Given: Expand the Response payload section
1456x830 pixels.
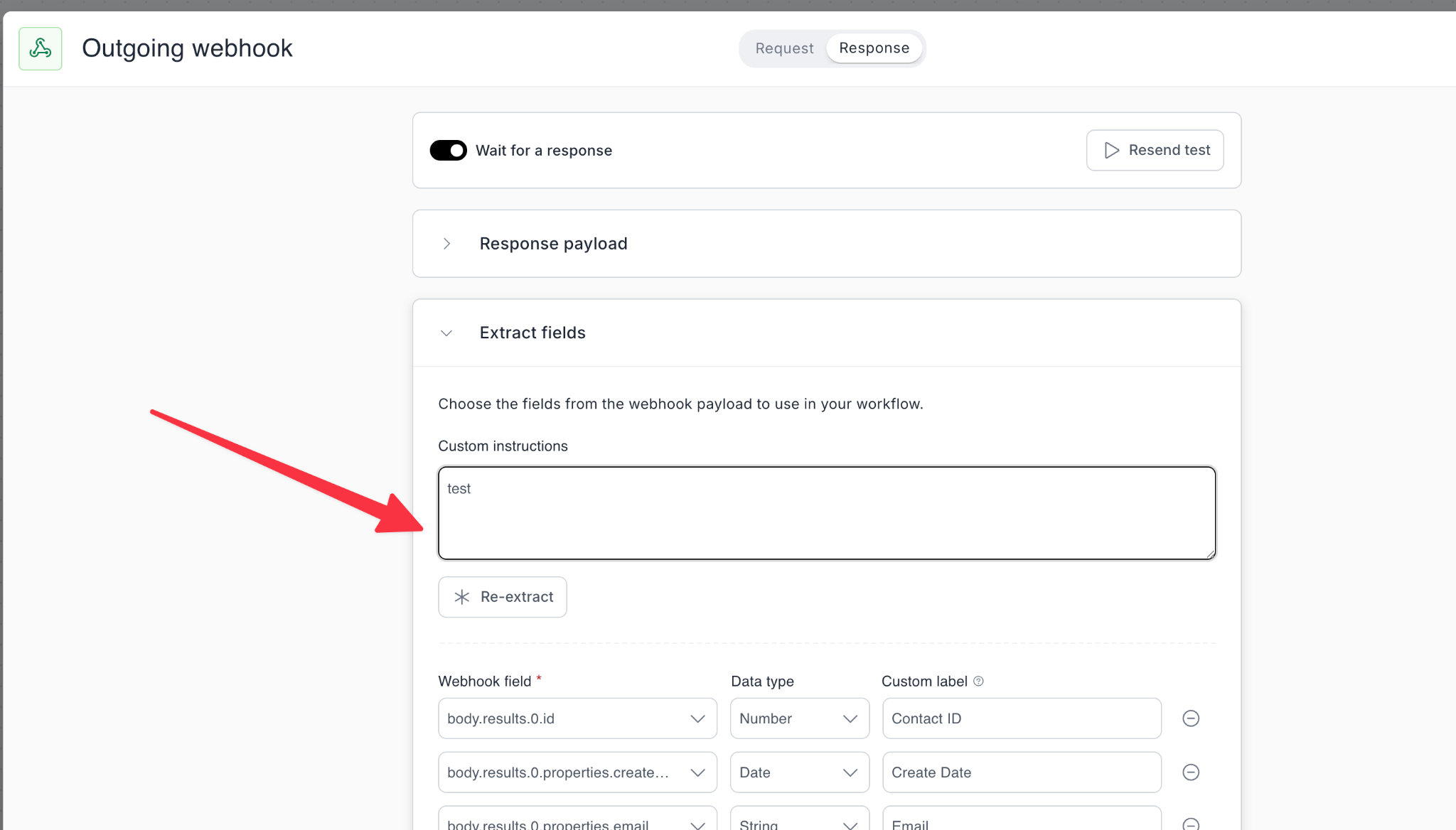Looking at the screenshot, I should click(x=446, y=244).
